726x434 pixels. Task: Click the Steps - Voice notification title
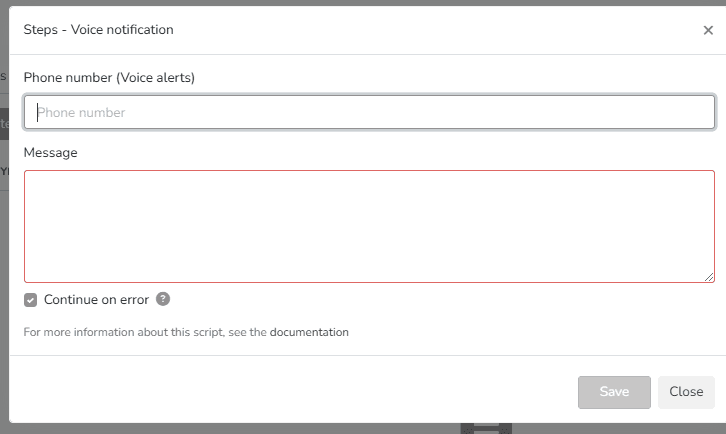point(98,30)
